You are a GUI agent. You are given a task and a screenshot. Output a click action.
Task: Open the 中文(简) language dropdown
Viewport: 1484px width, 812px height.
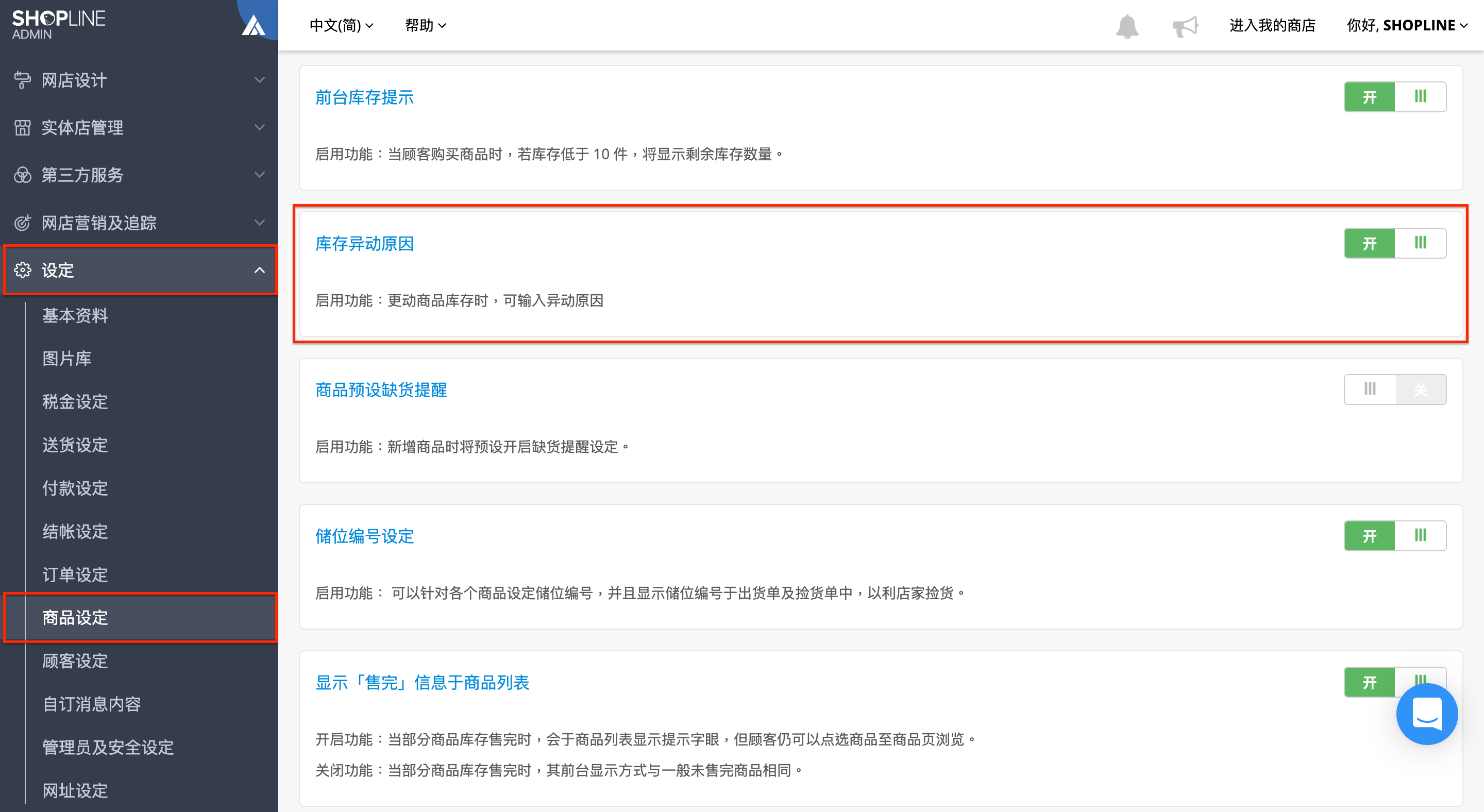[x=342, y=25]
